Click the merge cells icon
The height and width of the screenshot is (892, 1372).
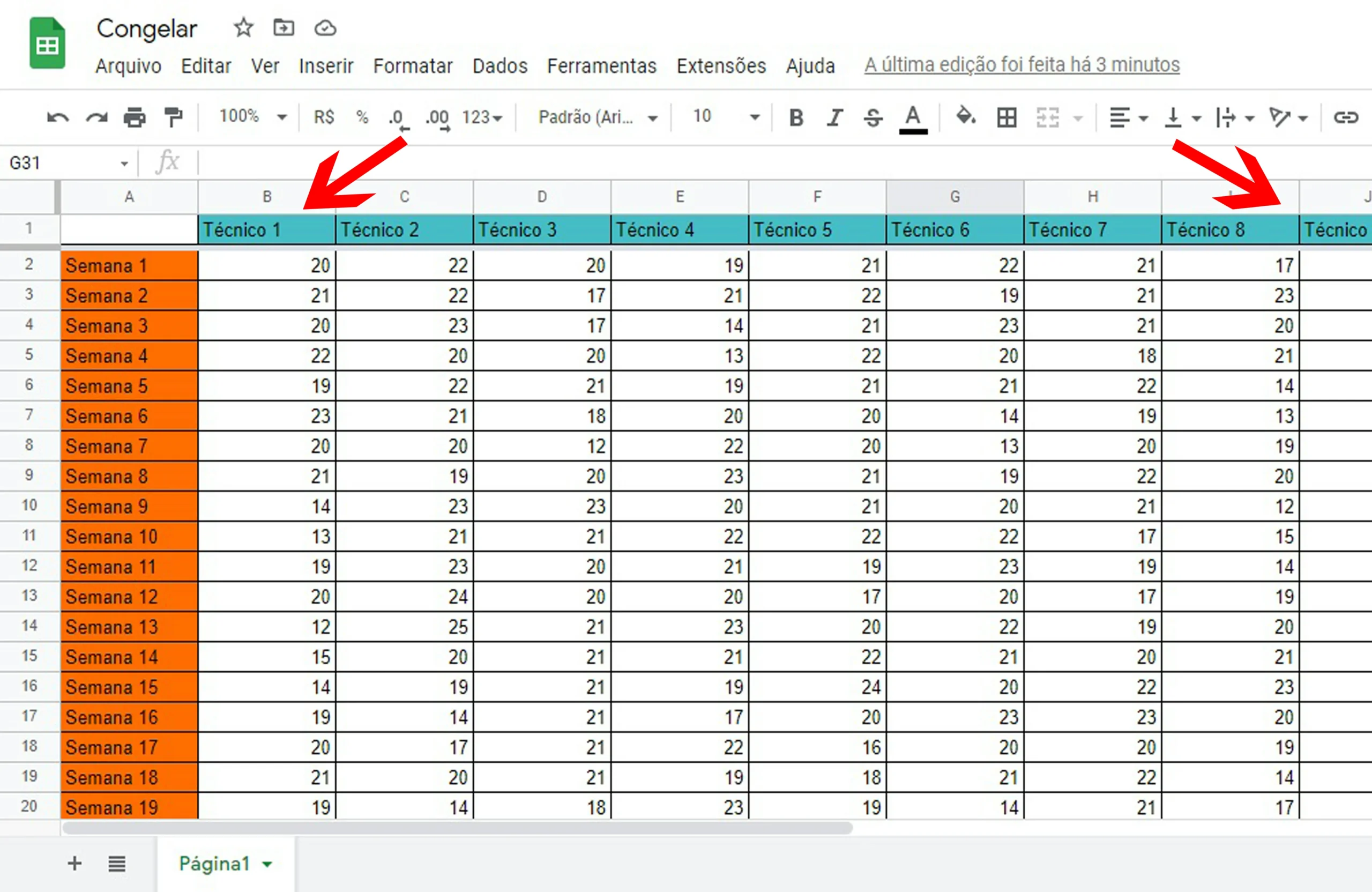(x=1047, y=117)
